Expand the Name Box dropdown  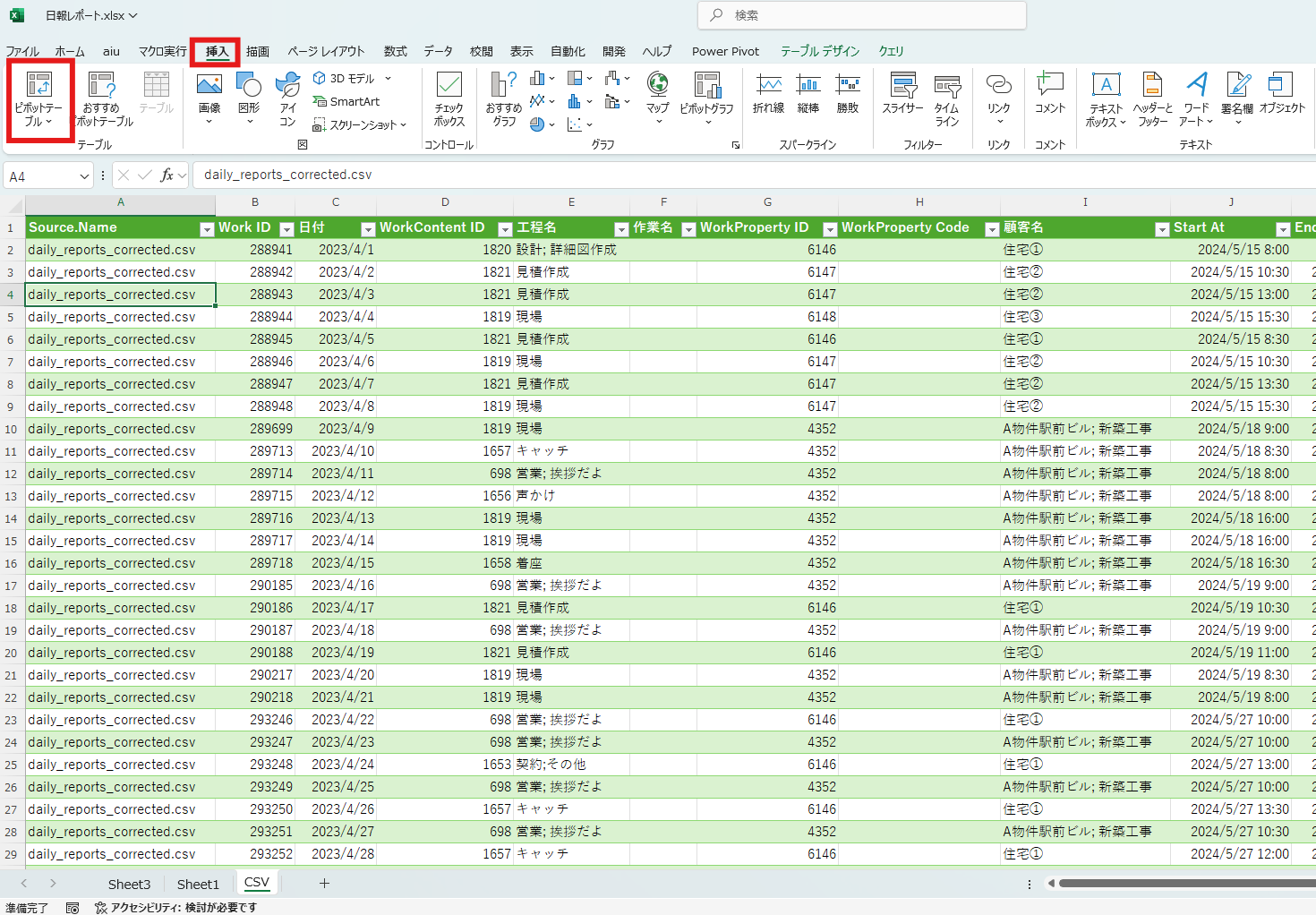84,176
